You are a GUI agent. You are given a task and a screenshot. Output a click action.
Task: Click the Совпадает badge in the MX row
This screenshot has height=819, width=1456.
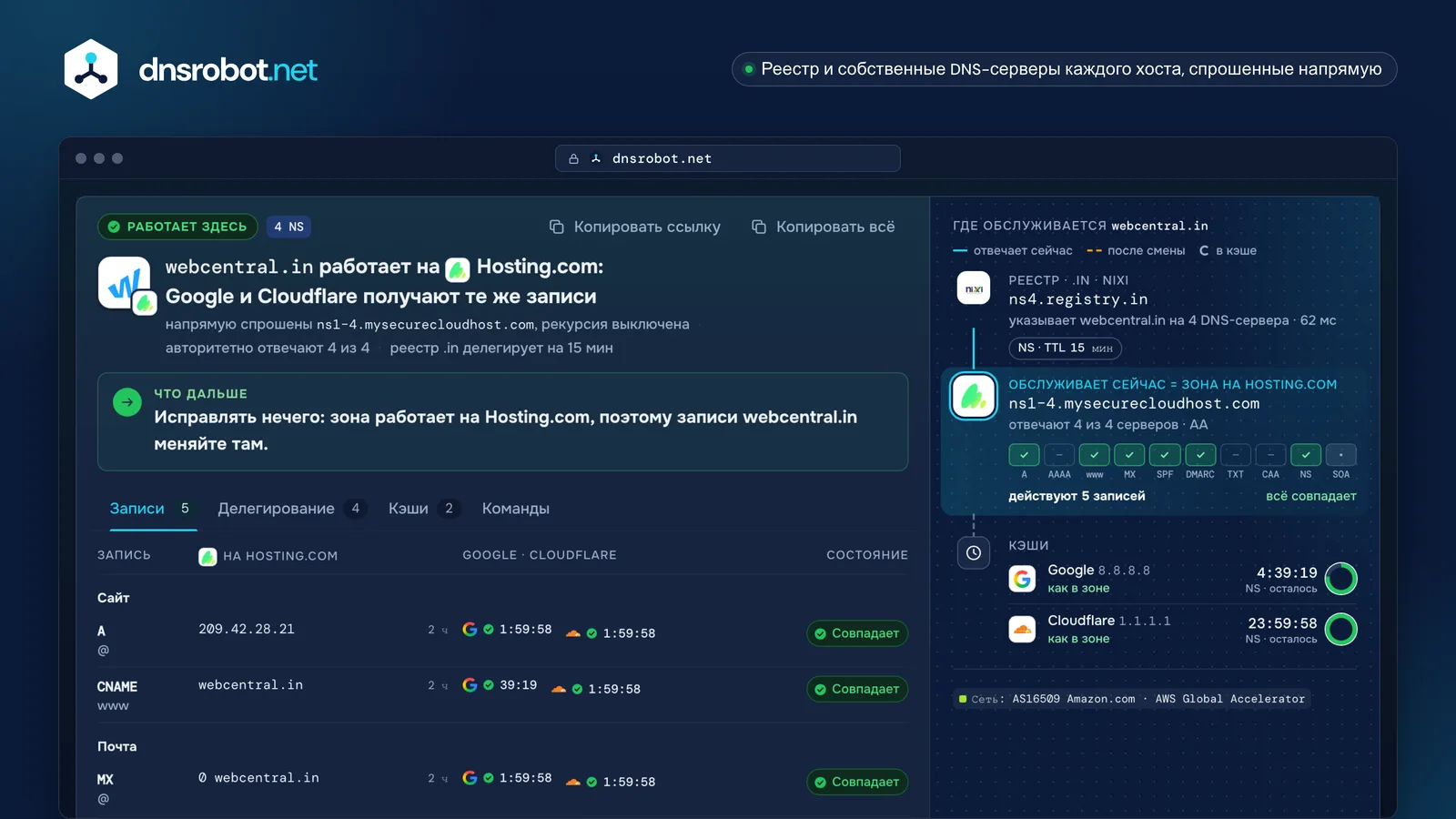[857, 782]
